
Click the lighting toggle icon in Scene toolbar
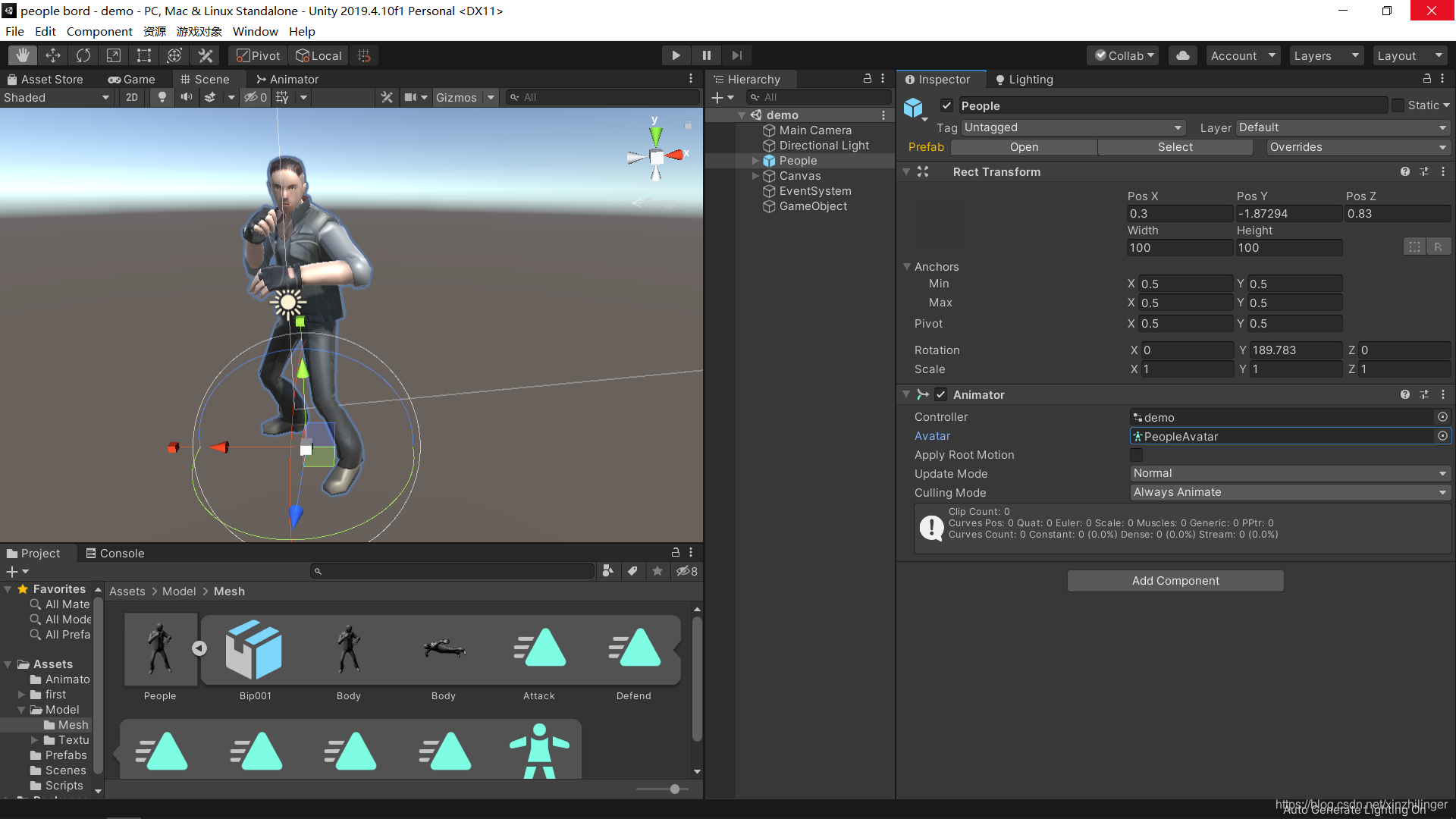point(162,97)
